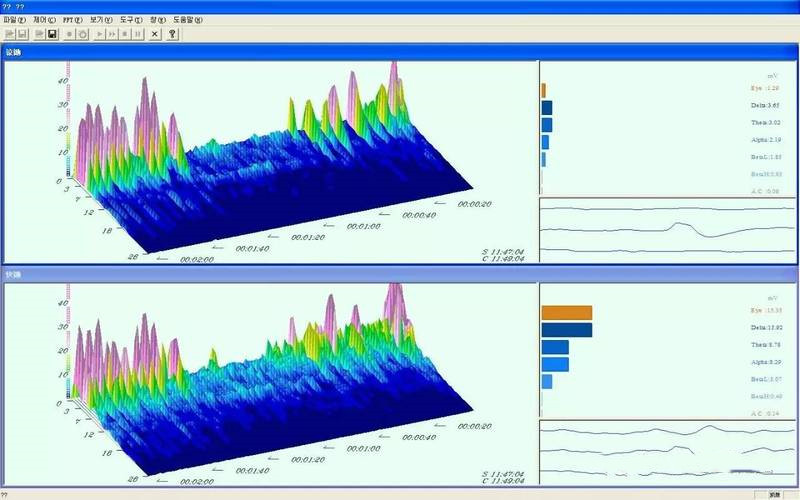Click the amplitude color scale on upper plot
The image size is (800, 500).
pos(68,119)
